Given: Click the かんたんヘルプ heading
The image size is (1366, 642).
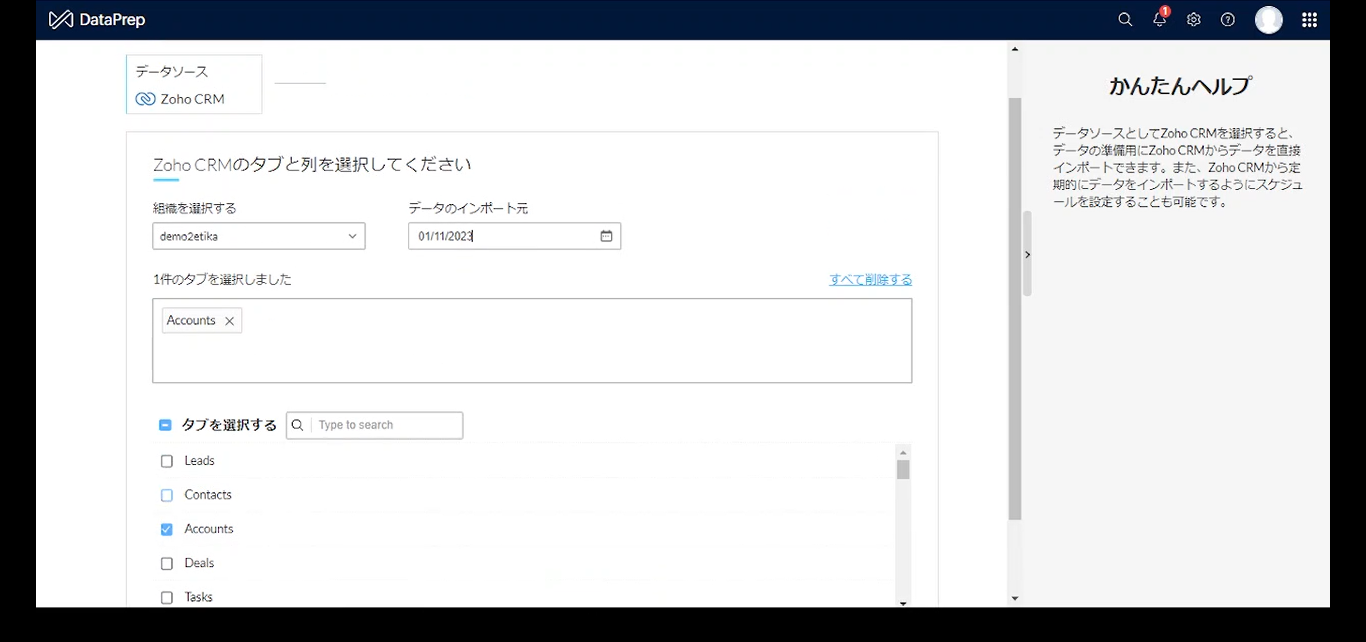Looking at the screenshot, I should point(1180,86).
